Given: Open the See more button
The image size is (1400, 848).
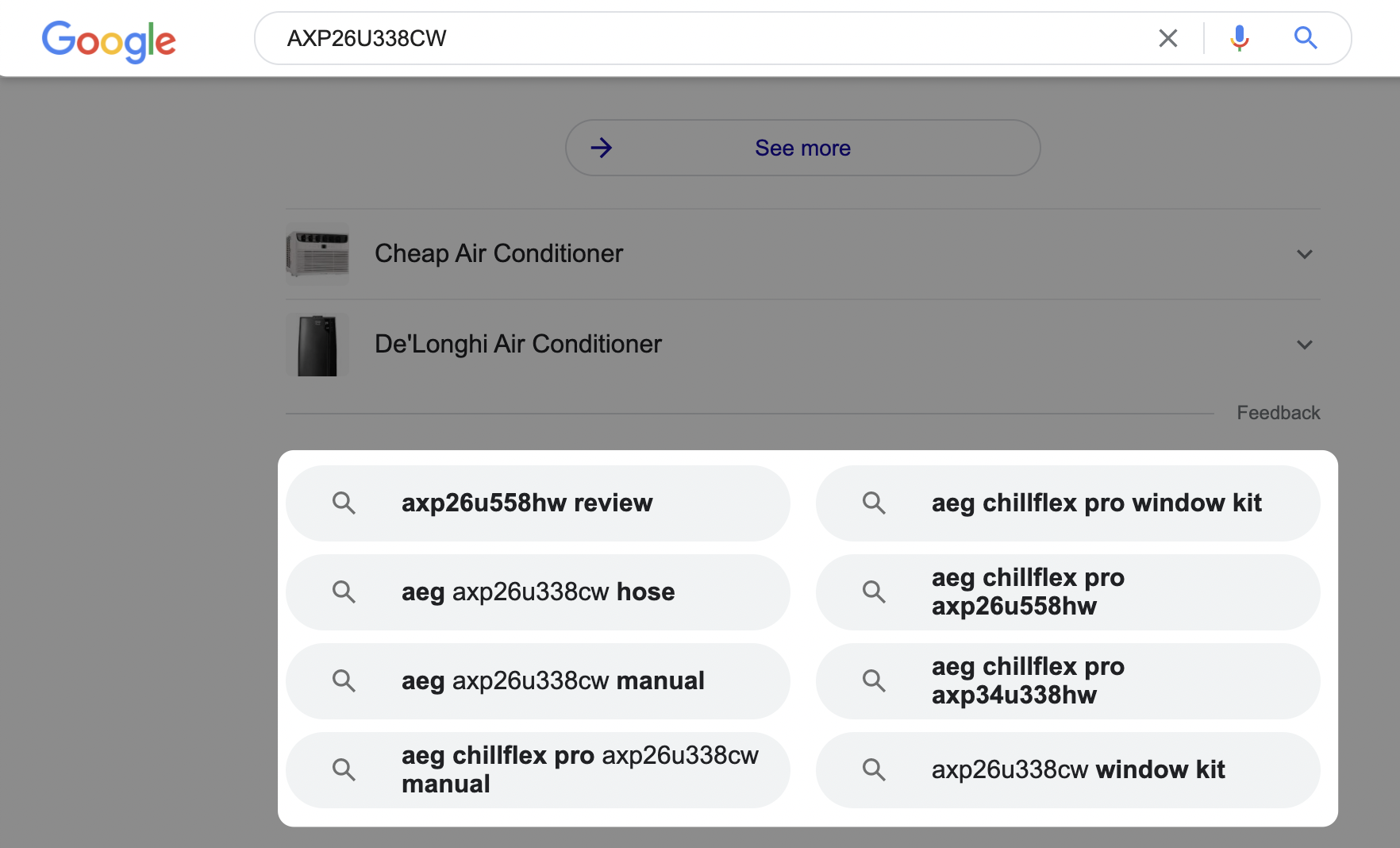Looking at the screenshot, I should (802, 148).
